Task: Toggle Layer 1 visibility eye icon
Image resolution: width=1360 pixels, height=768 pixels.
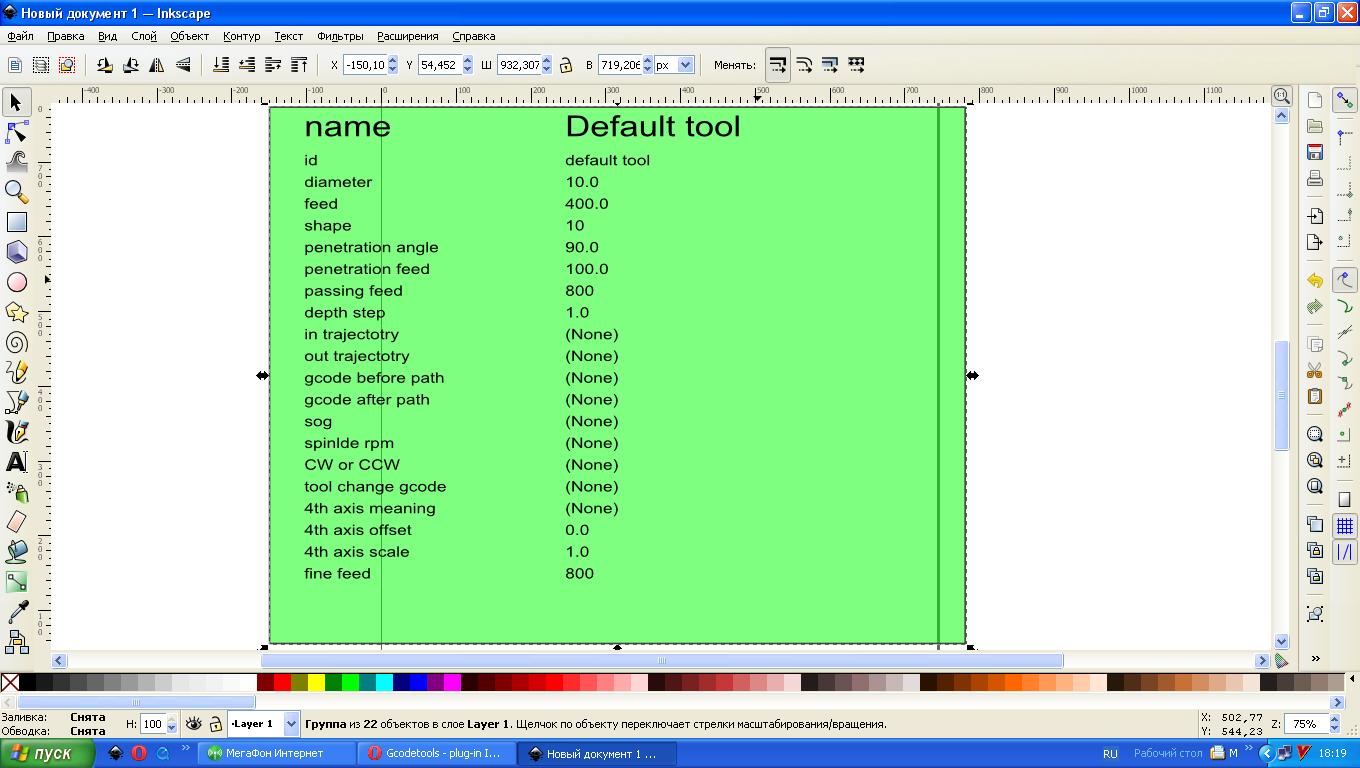Action: 194,724
